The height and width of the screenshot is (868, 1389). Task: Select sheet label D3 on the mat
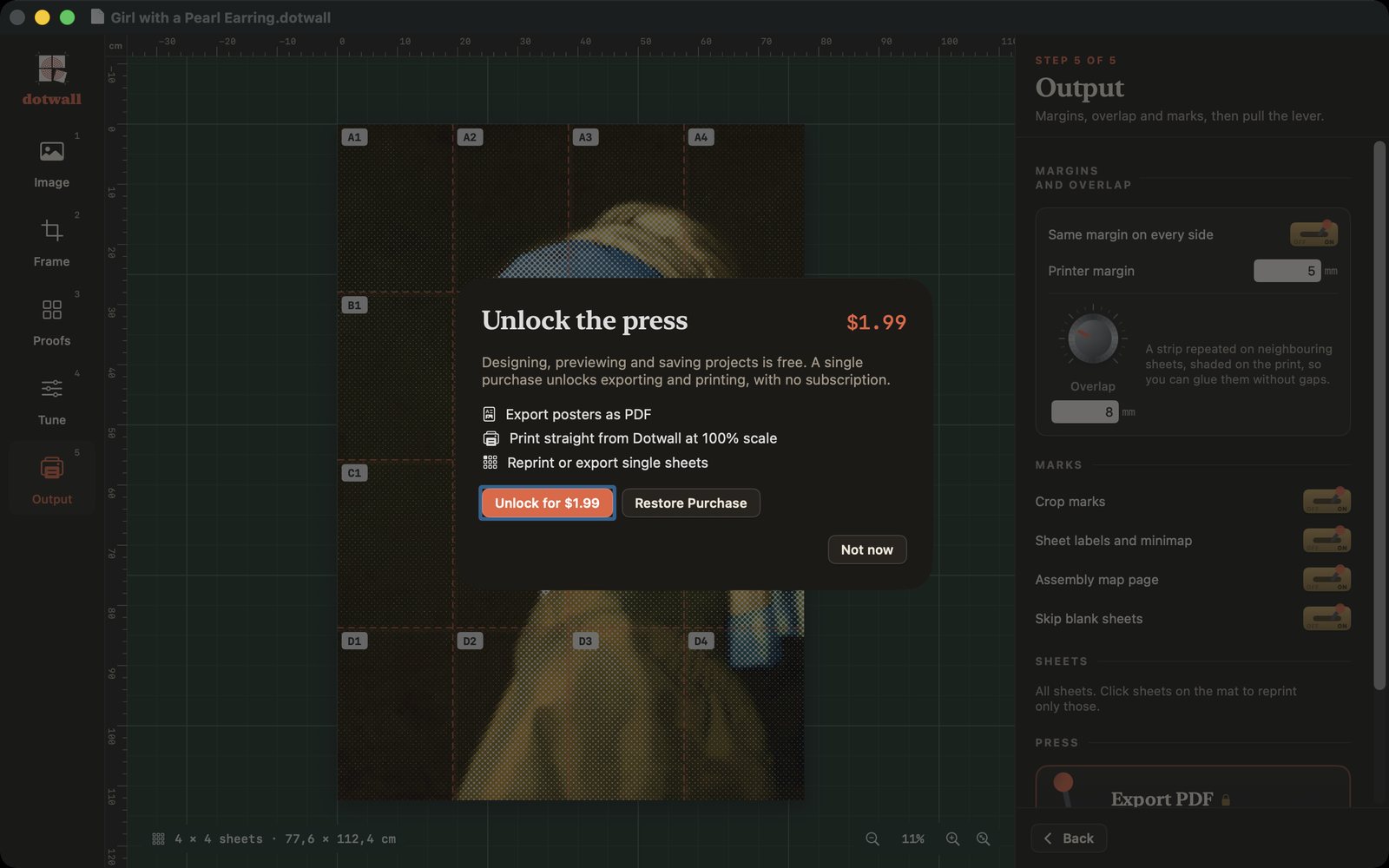pyautogui.click(x=585, y=641)
